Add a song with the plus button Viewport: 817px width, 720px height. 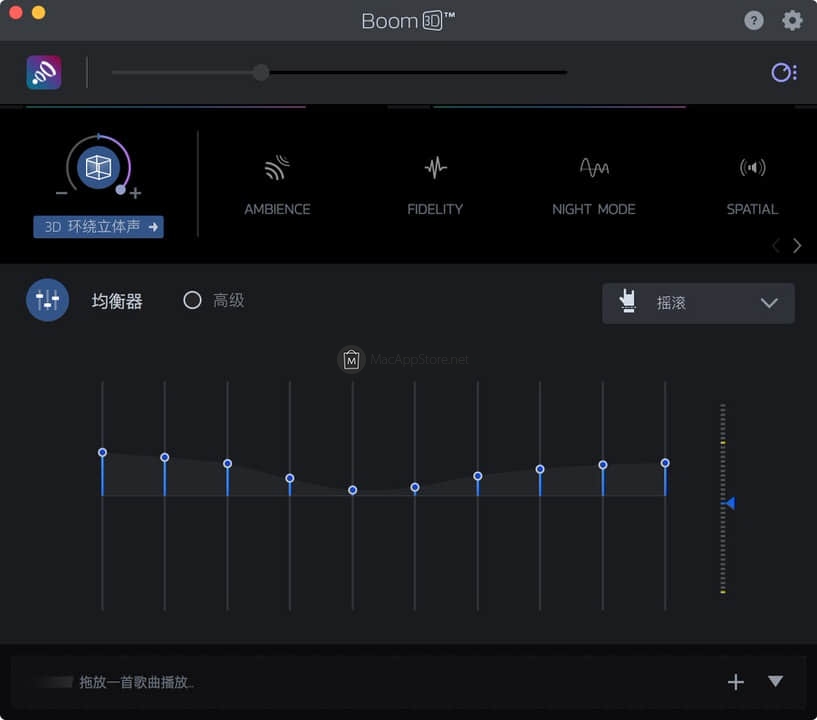point(736,682)
